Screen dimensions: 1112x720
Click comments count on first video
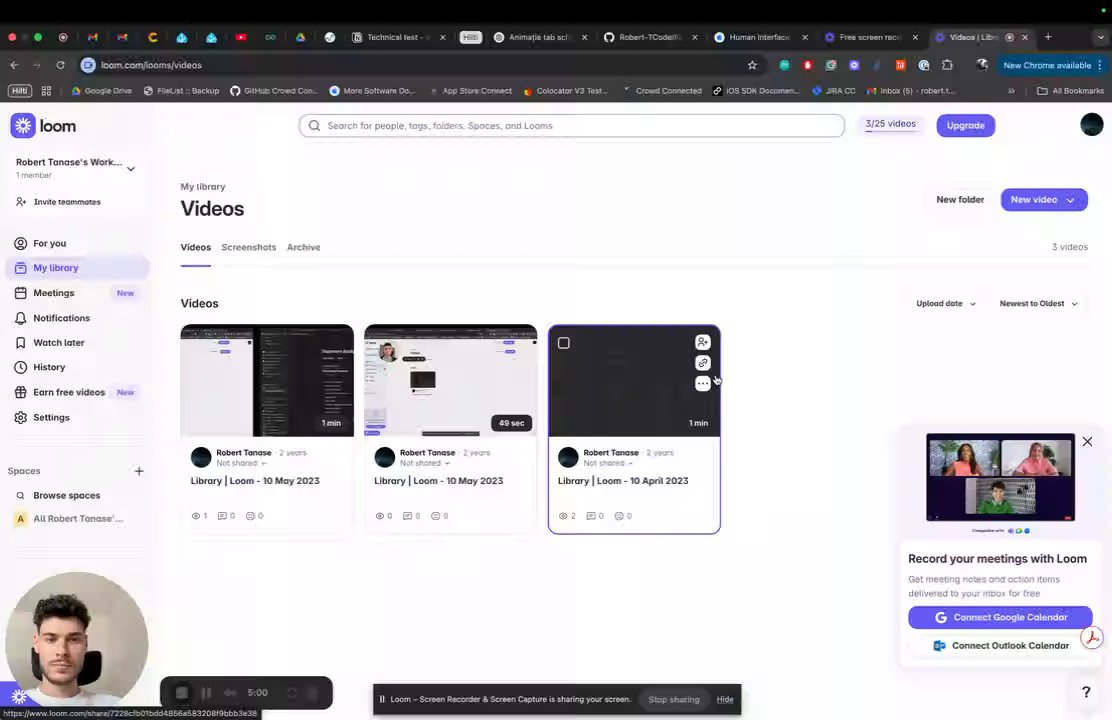click(226, 516)
